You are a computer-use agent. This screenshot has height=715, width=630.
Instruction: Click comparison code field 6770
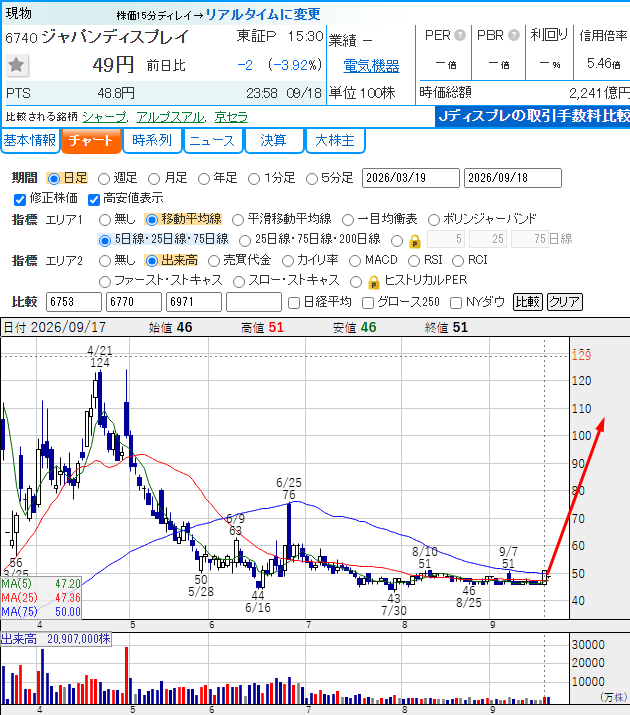point(134,302)
